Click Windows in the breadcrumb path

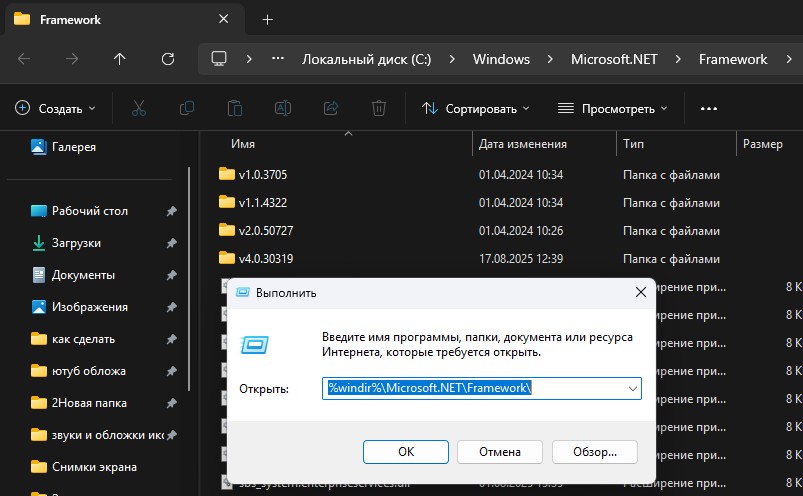click(501, 59)
